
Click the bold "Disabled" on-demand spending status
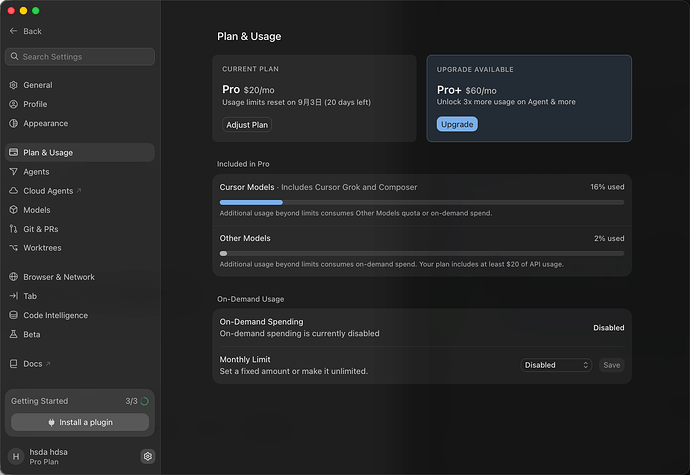609,328
